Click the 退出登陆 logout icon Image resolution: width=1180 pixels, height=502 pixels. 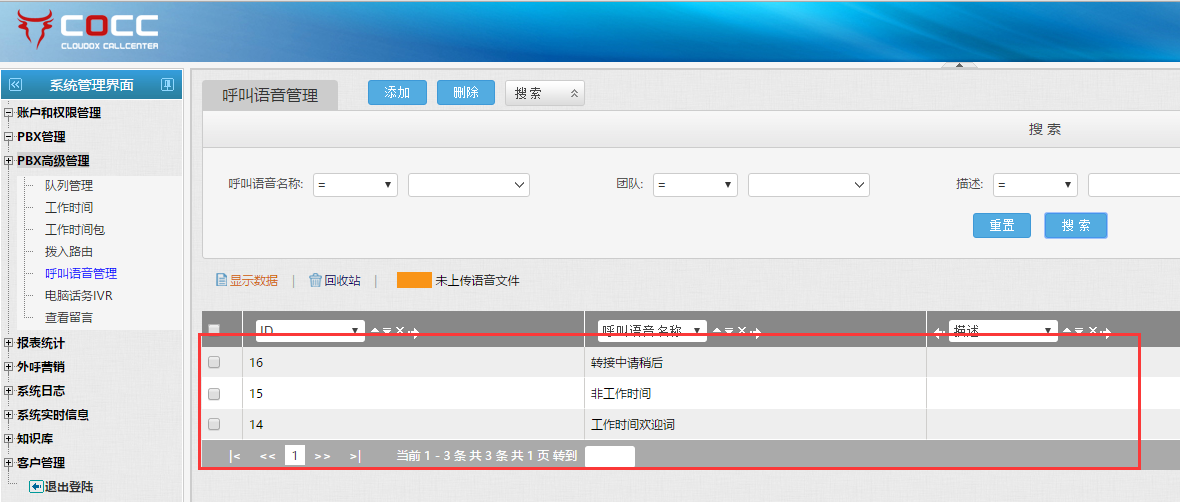36,487
